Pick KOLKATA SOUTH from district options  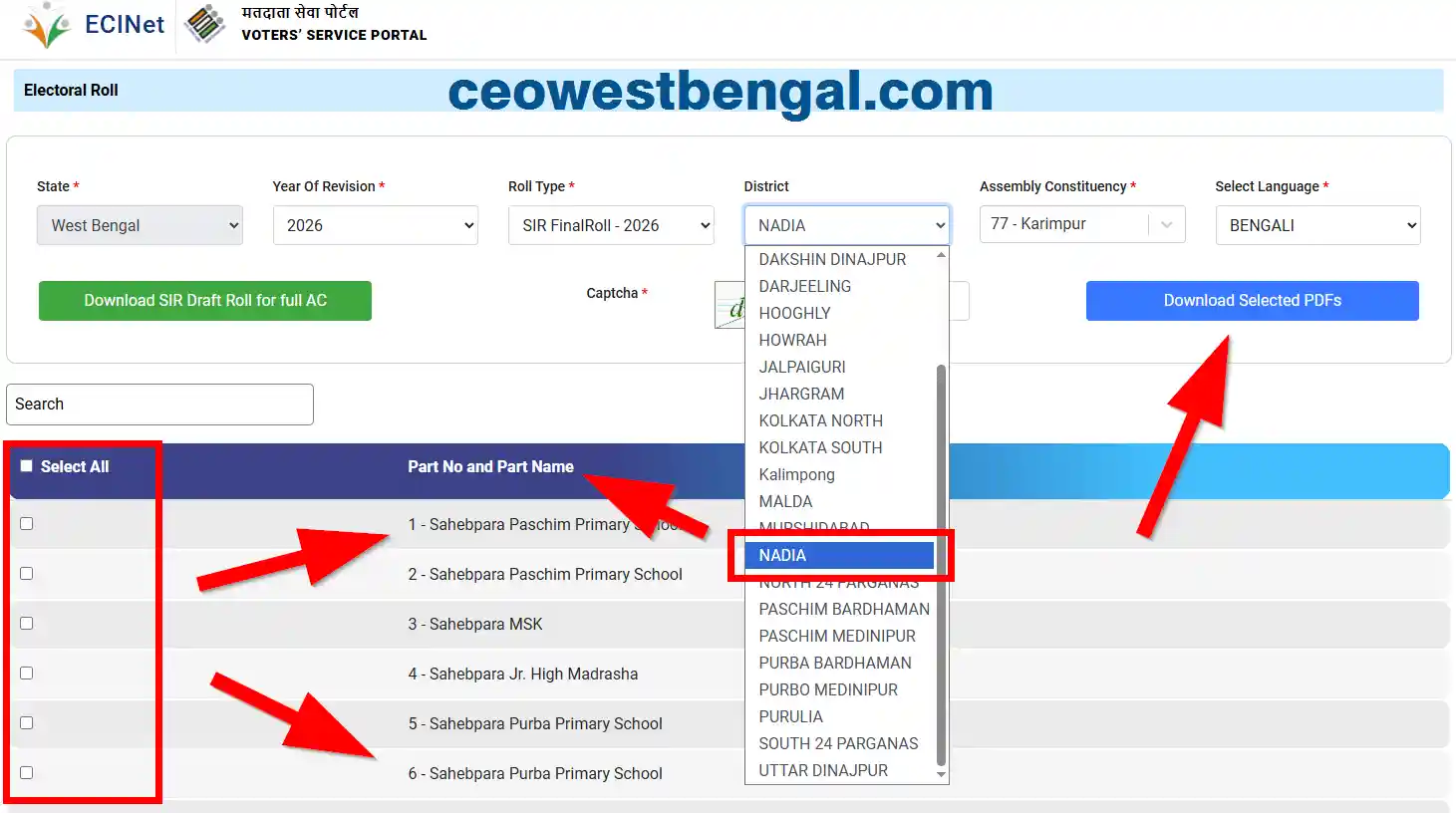[x=820, y=448]
